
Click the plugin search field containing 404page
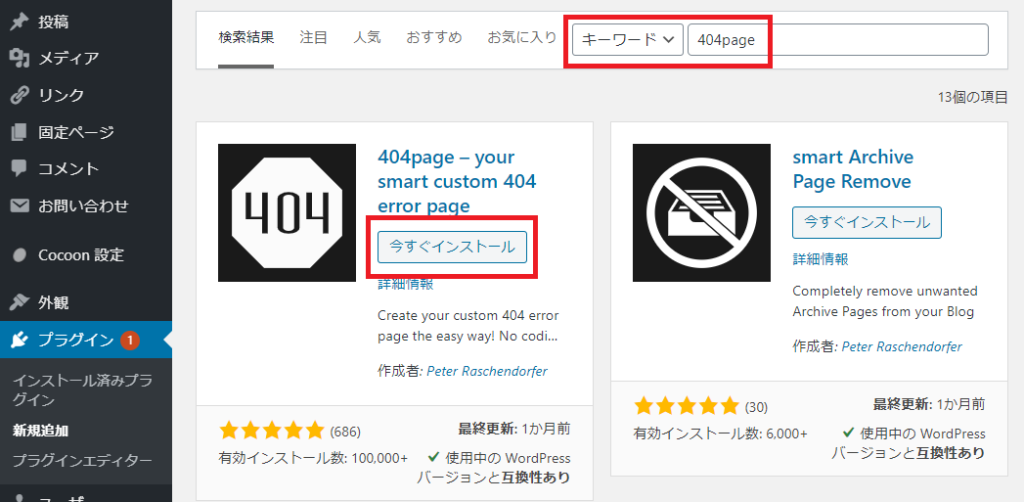pyautogui.click(x=838, y=40)
